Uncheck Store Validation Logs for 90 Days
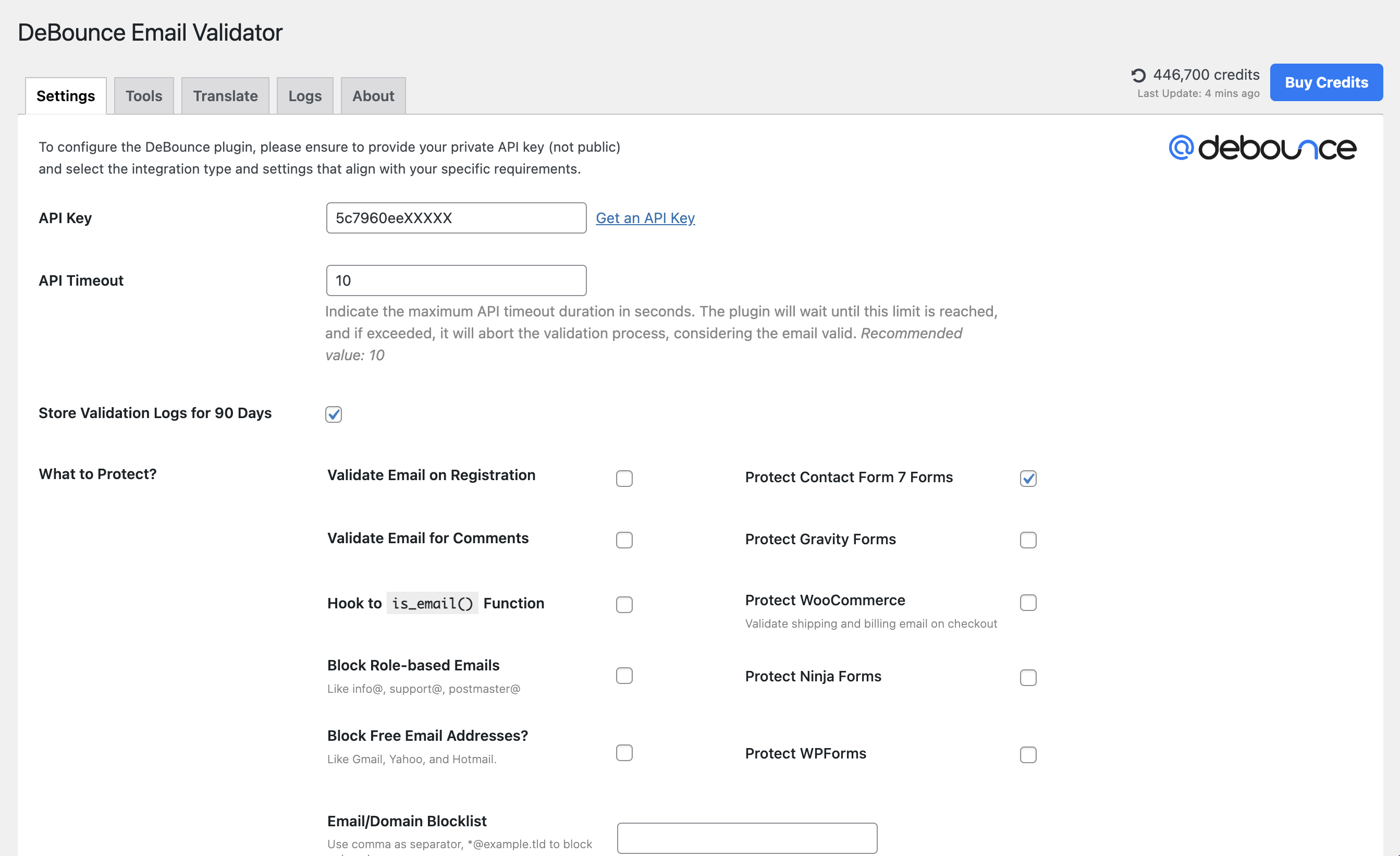1400x856 pixels. pyautogui.click(x=334, y=414)
